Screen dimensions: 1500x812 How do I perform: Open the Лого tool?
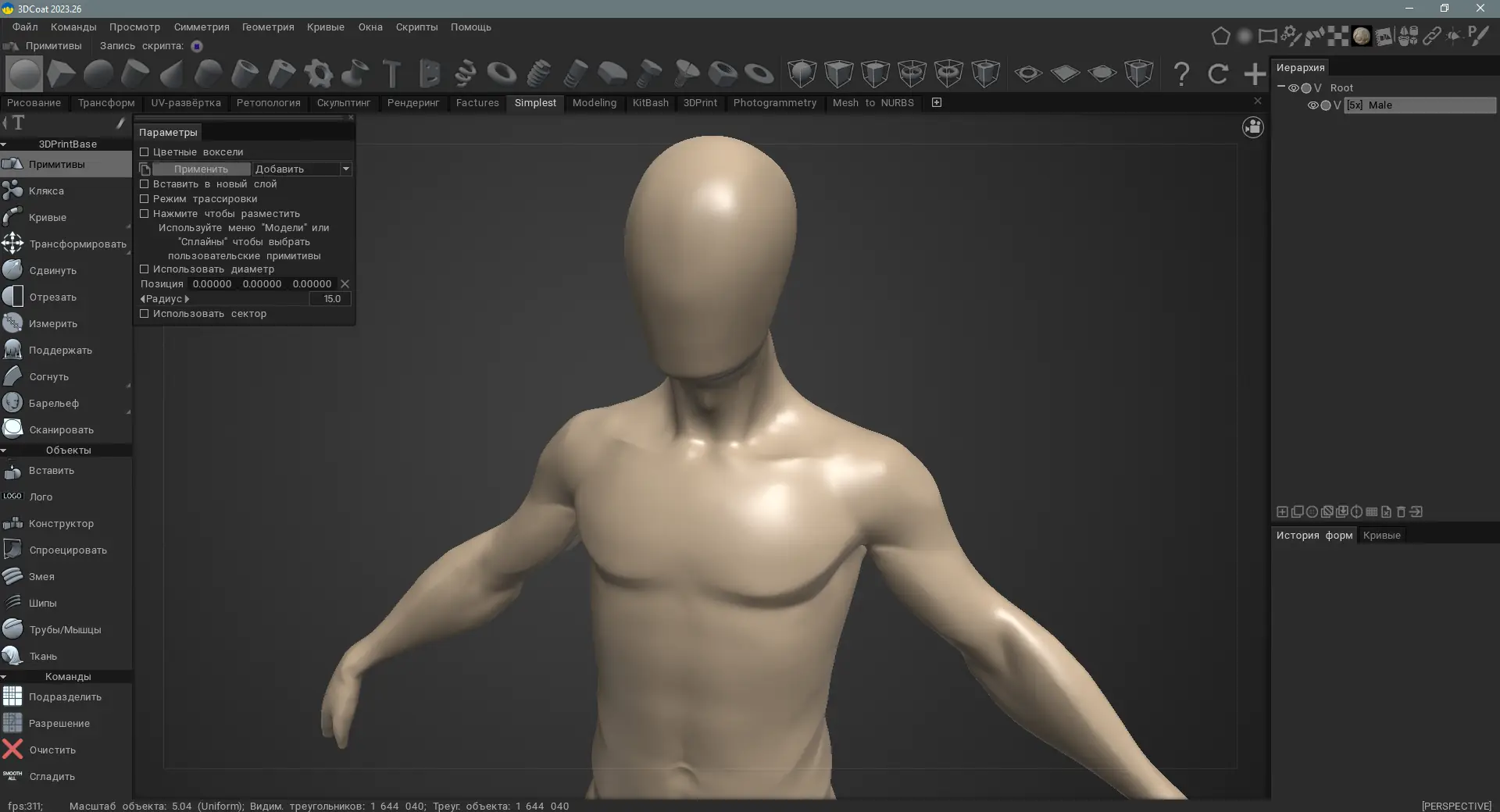41,497
